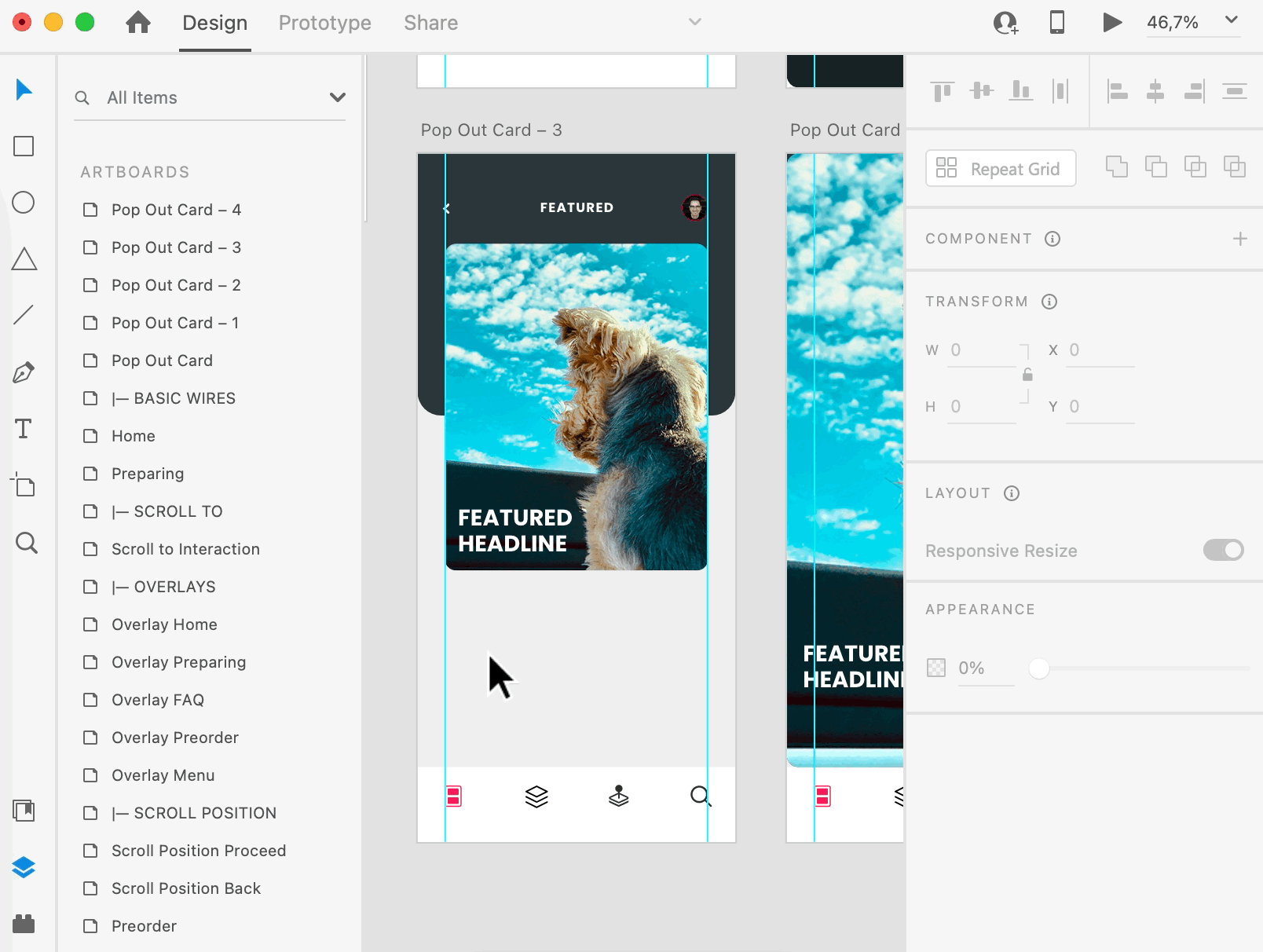
Task: Show info for the Layout section
Action: click(x=1012, y=493)
